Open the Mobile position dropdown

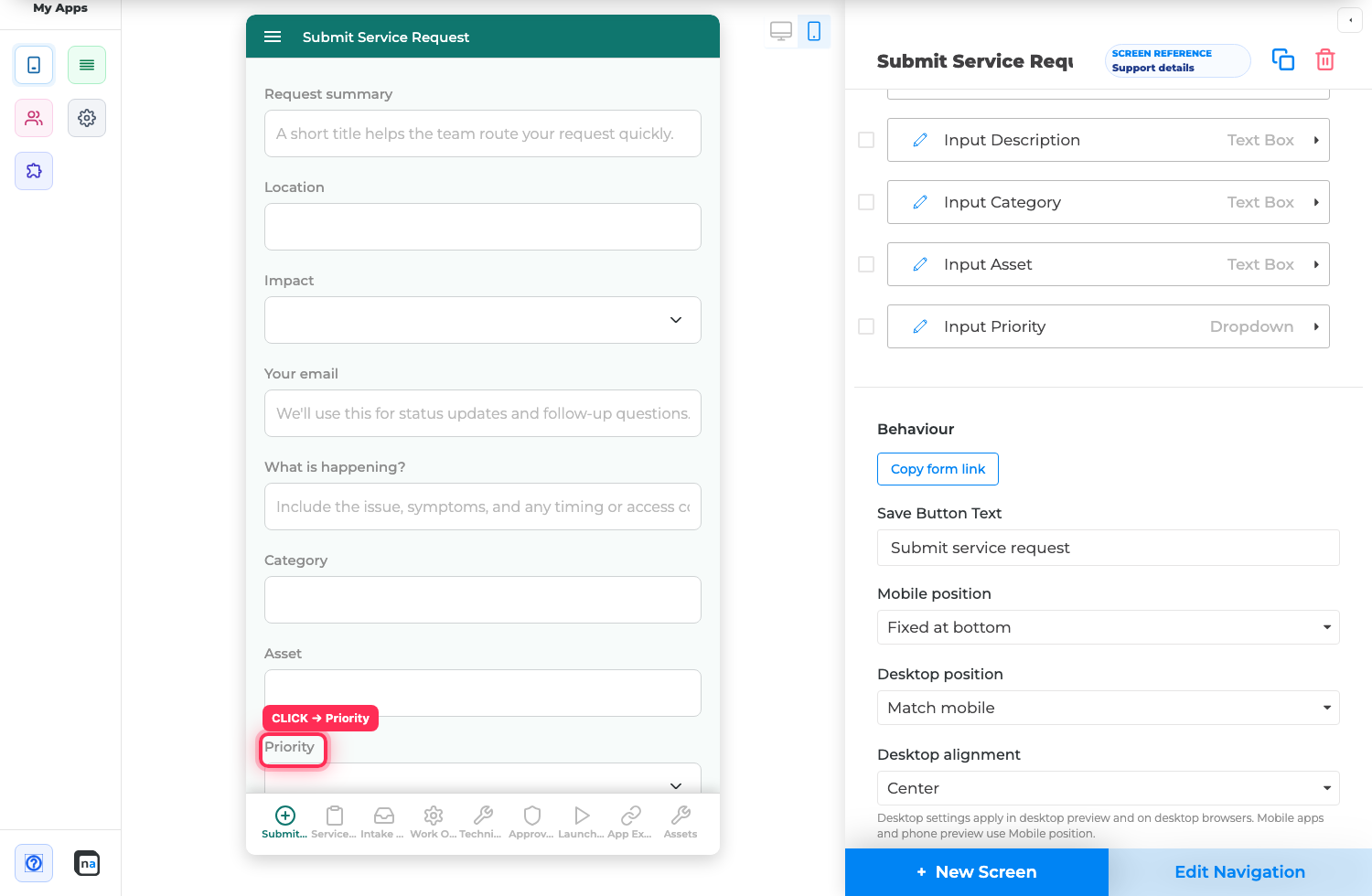[x=1109, y=627]
